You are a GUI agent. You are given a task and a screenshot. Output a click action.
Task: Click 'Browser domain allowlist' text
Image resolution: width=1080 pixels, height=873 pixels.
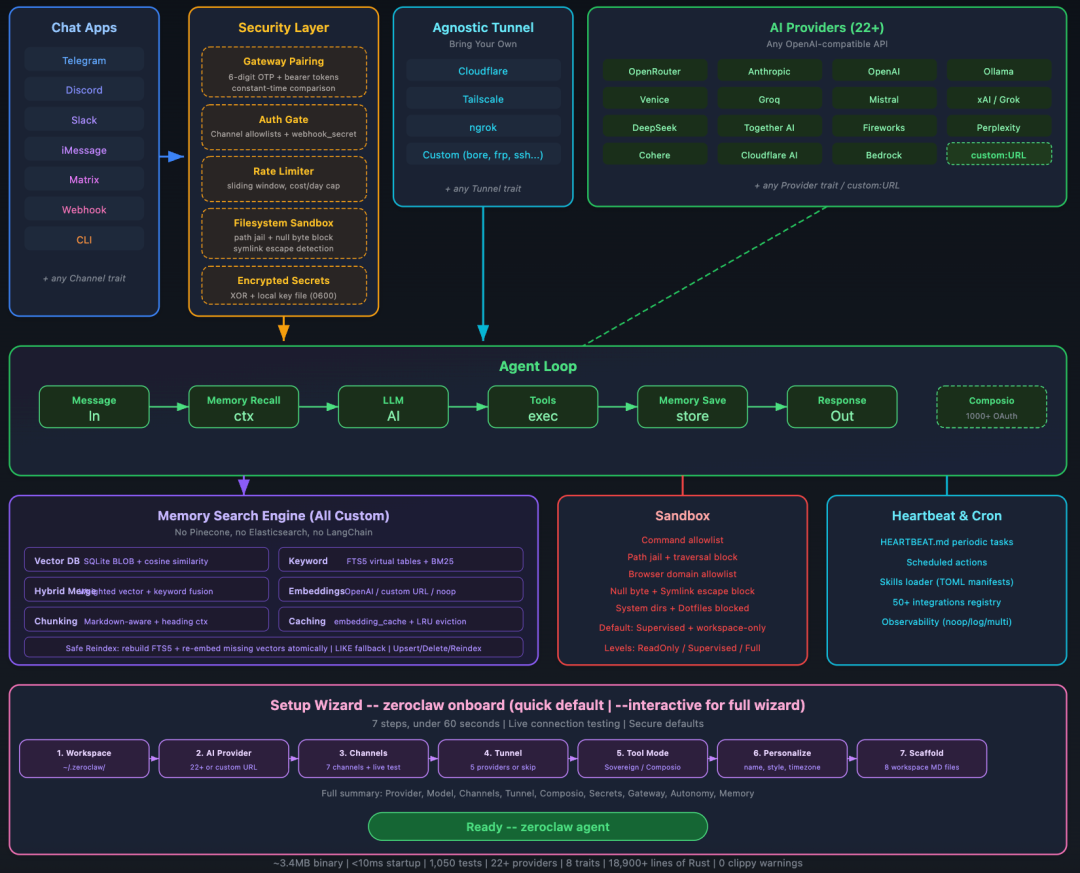tap(682, 574)
